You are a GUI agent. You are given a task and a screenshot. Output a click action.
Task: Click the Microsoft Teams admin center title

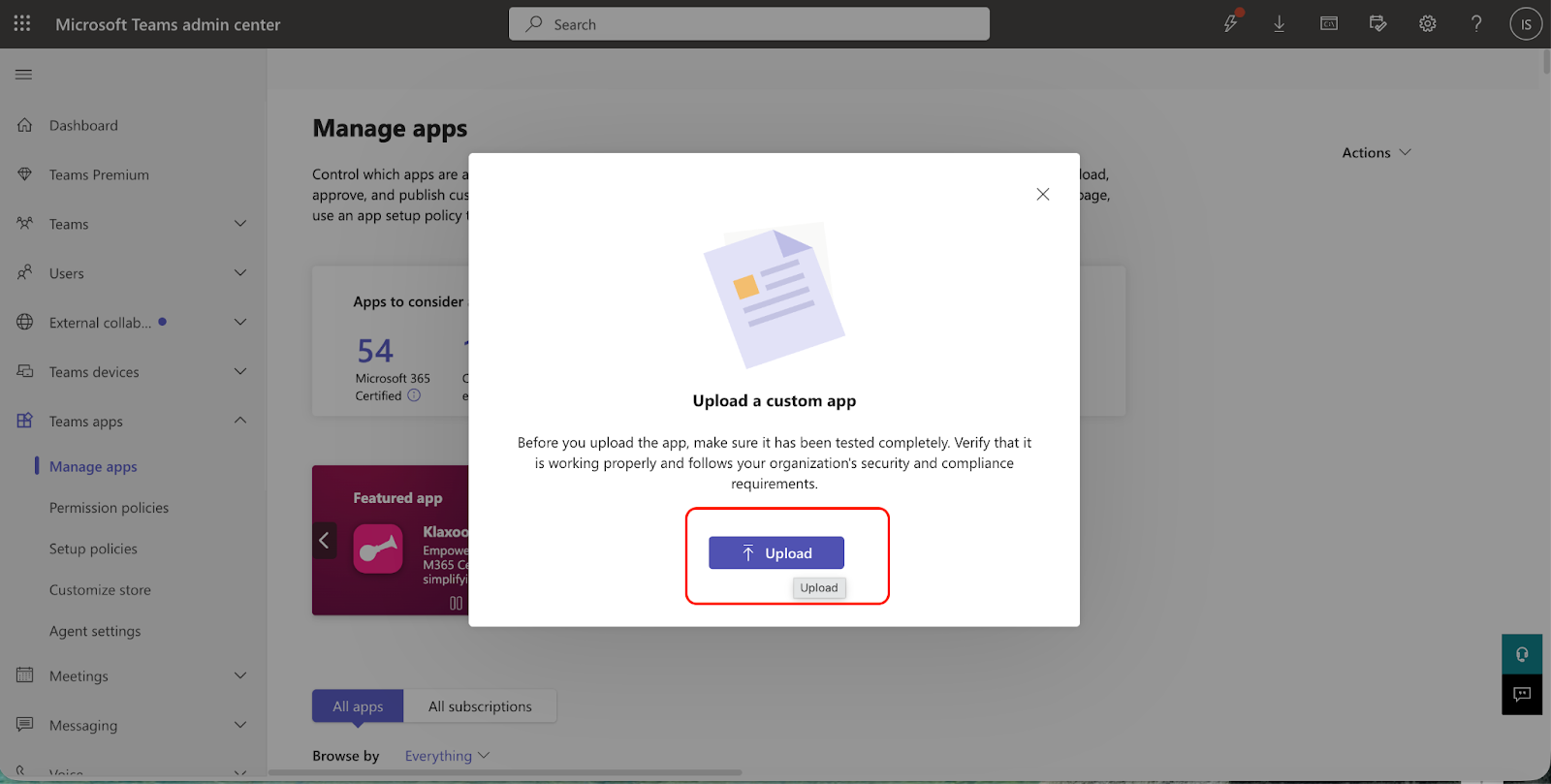(168, 24)
